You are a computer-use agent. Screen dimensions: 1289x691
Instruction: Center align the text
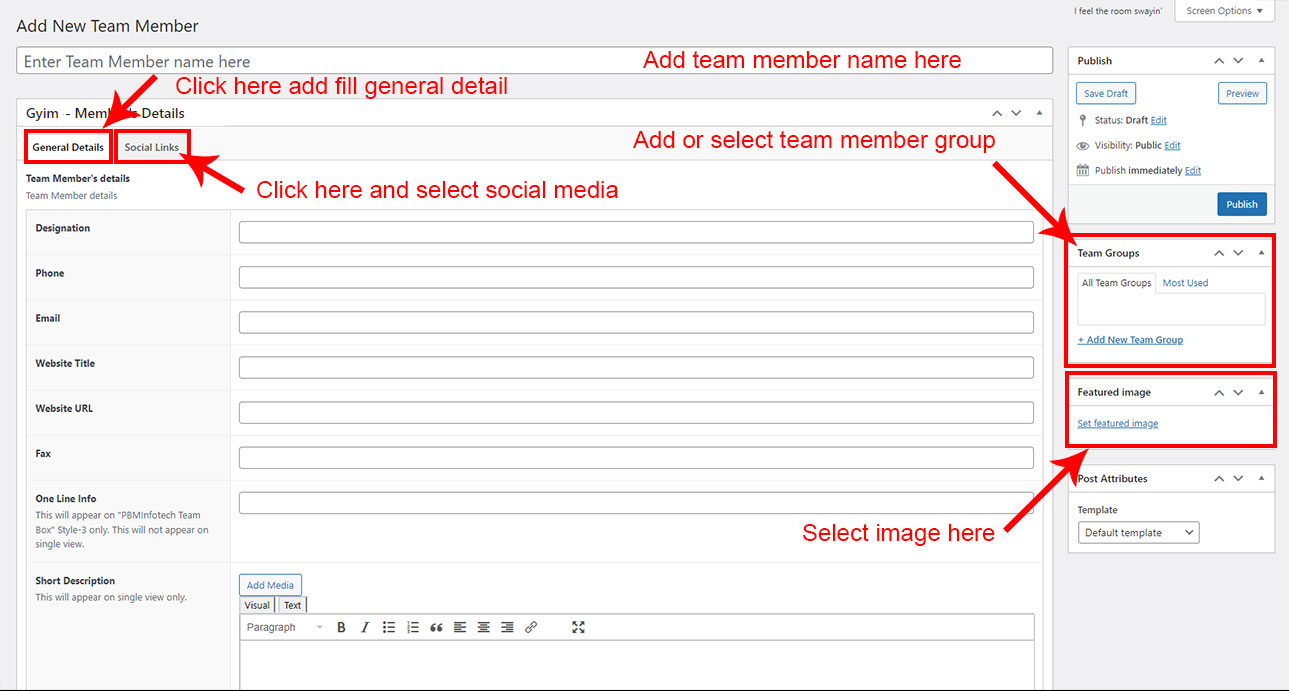(x=484, y=627)
